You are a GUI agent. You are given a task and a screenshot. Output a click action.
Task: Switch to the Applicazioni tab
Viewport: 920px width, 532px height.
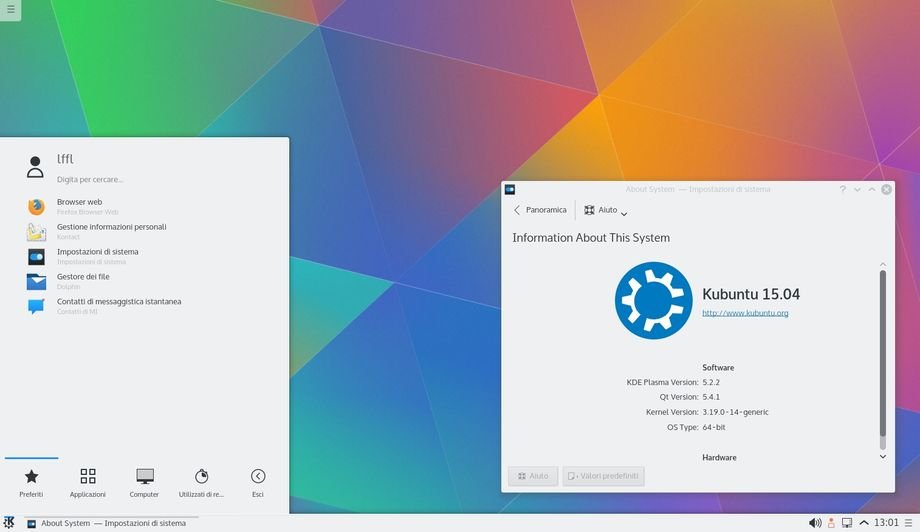click(88, 481)
